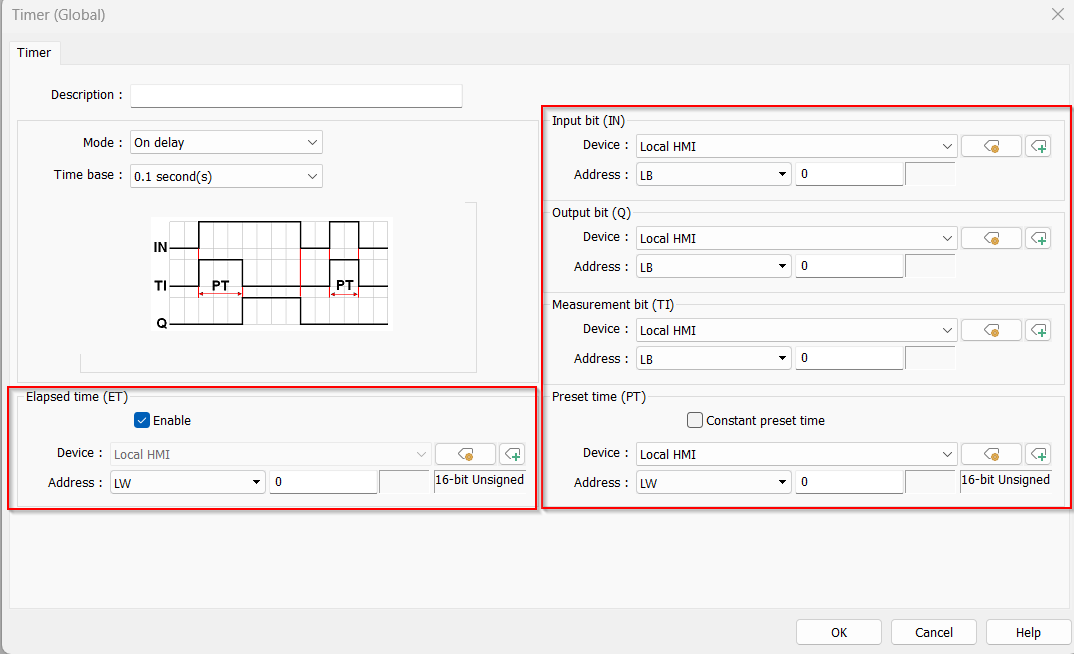Open the Mode dropdown showing On delay
Screen dimensions: 1074x654
(x=226, y=143)
